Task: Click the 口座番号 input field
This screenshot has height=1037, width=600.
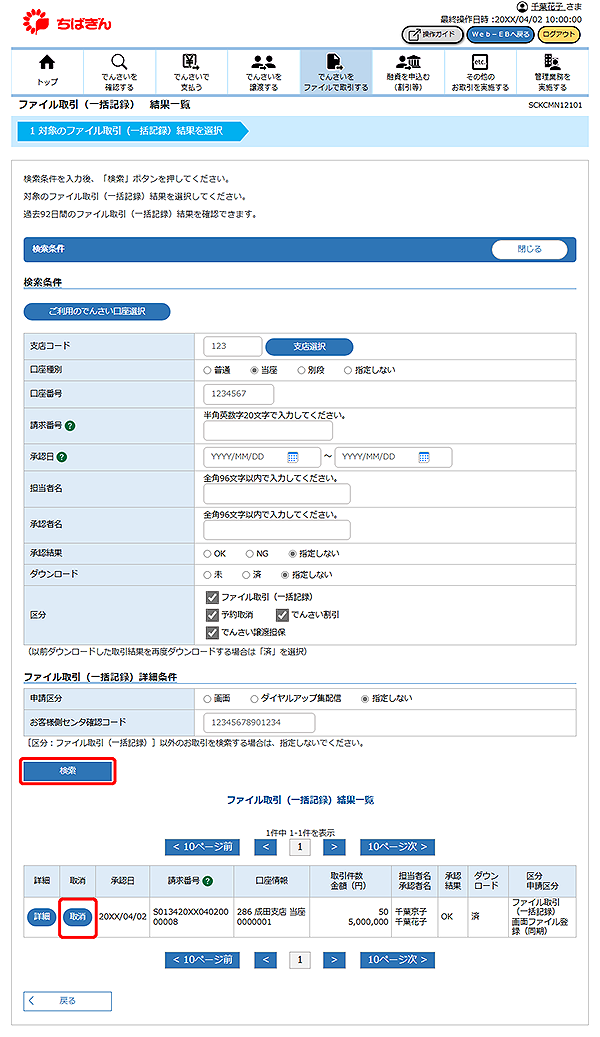Action: pyautogui.click(x=238, y=394)
